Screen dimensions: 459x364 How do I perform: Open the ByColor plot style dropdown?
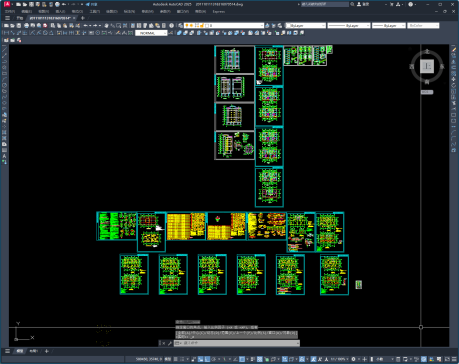[423, 25]
